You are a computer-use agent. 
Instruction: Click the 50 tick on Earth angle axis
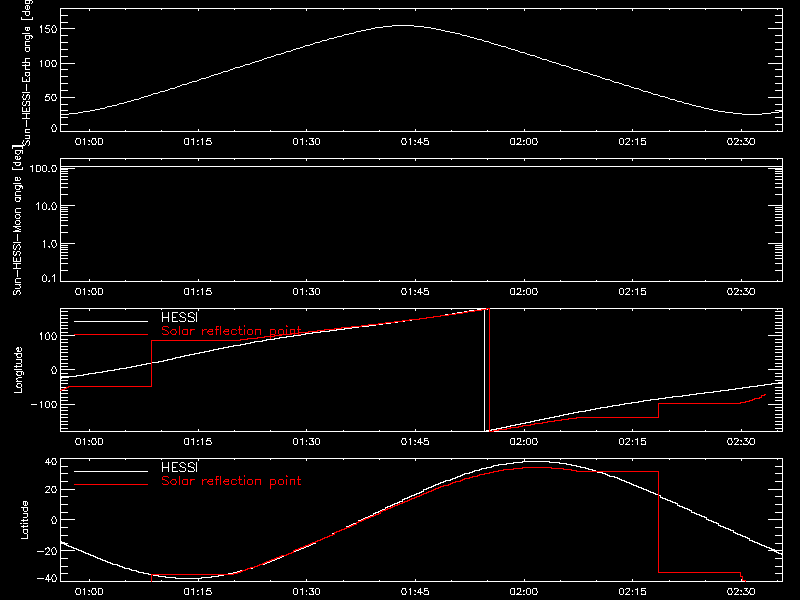click(x=51, y=97)
